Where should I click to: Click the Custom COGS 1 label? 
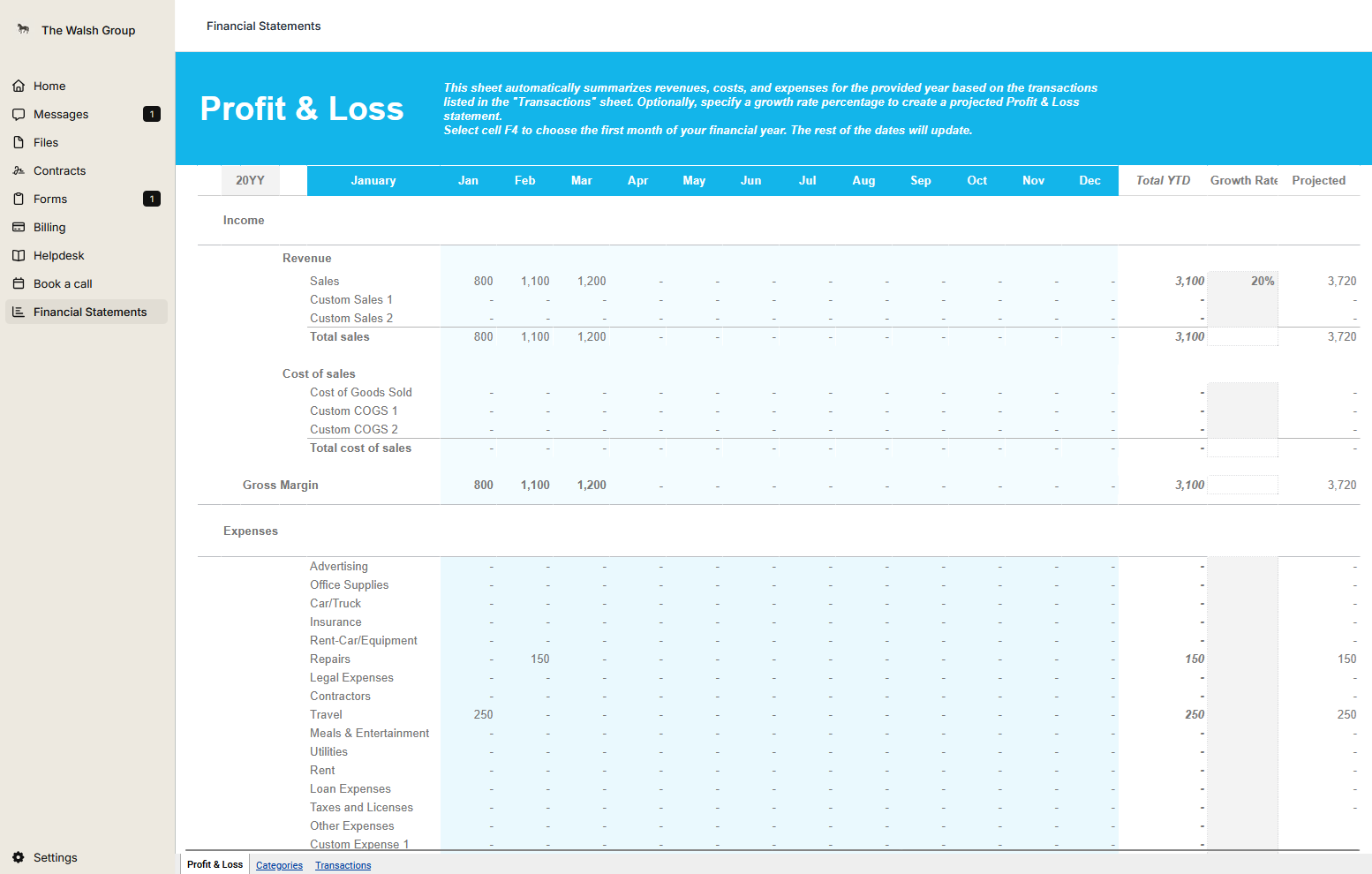(x=354, y=411)
